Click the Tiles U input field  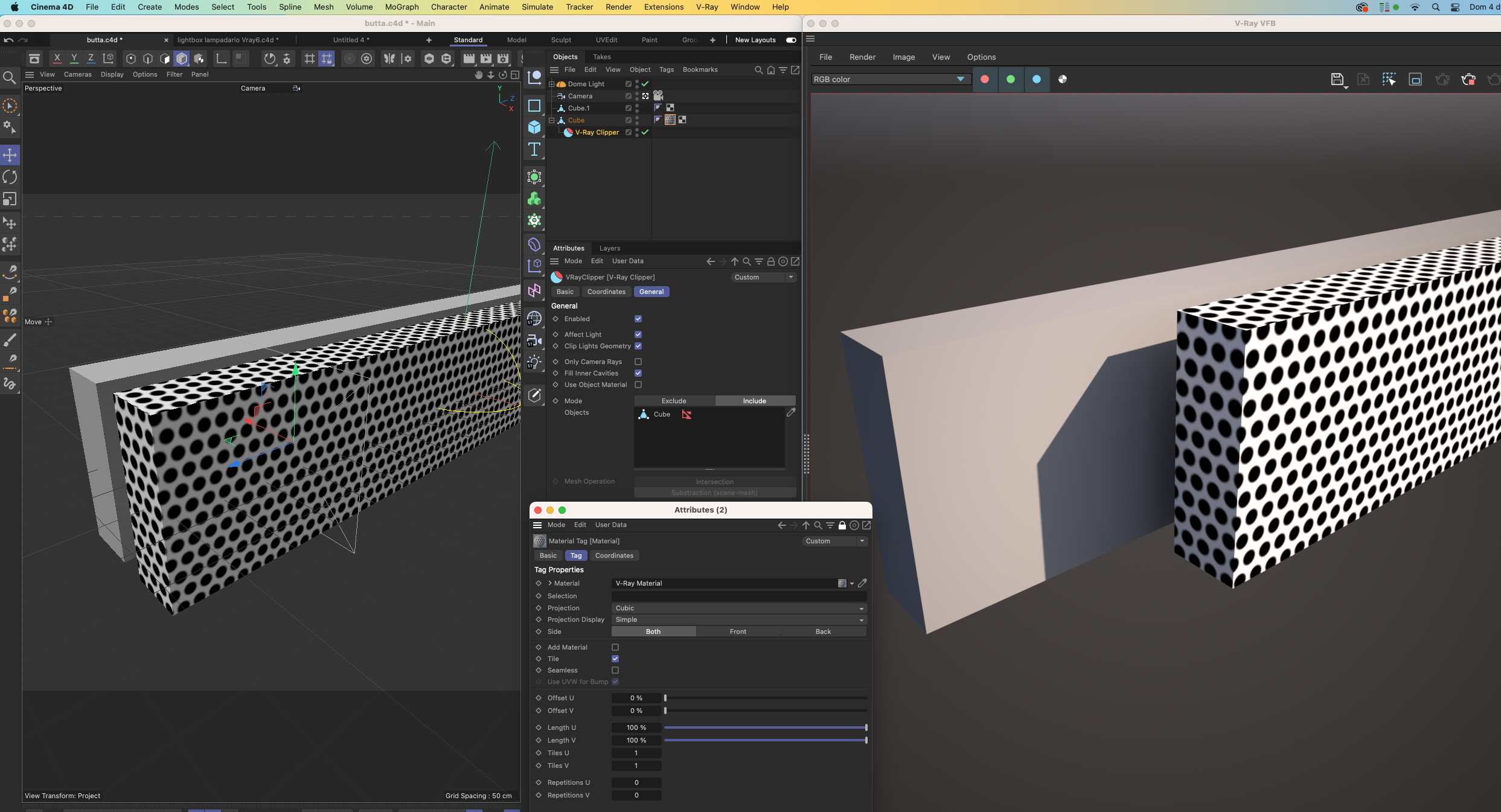click(636, 753)
